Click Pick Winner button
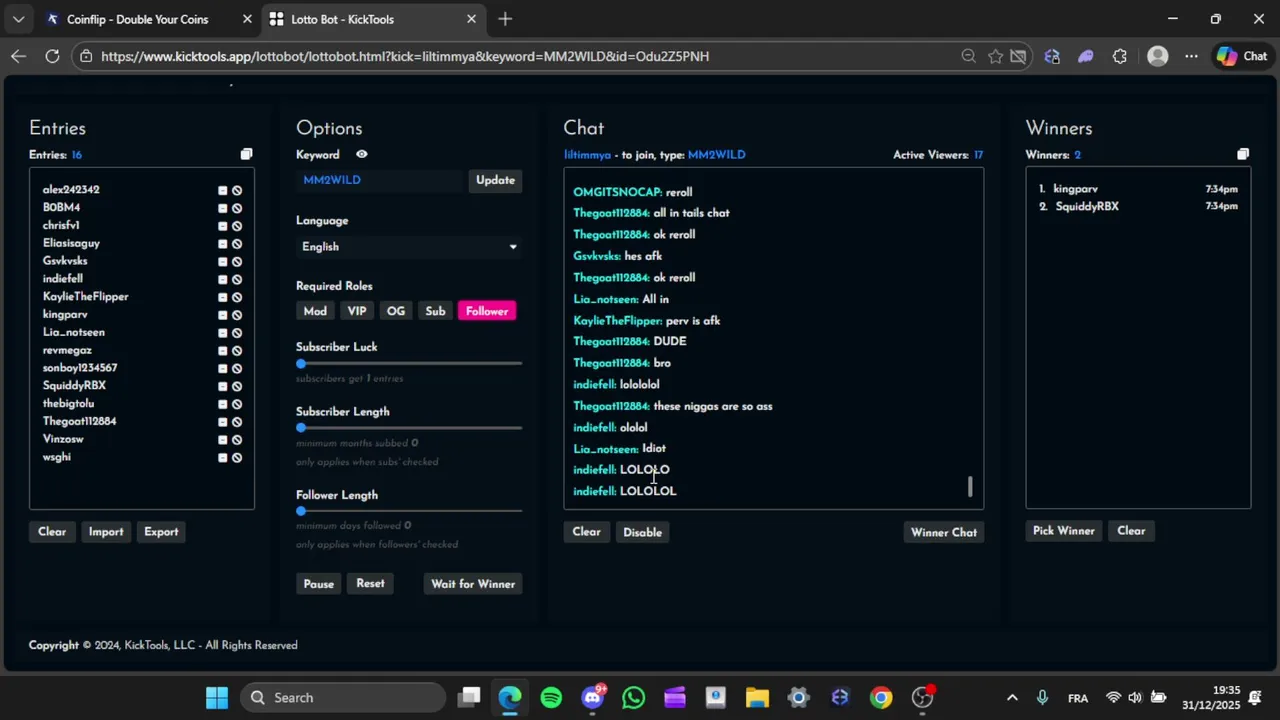The height and width of the screenshot is (720, 1280). [1064, 531]
